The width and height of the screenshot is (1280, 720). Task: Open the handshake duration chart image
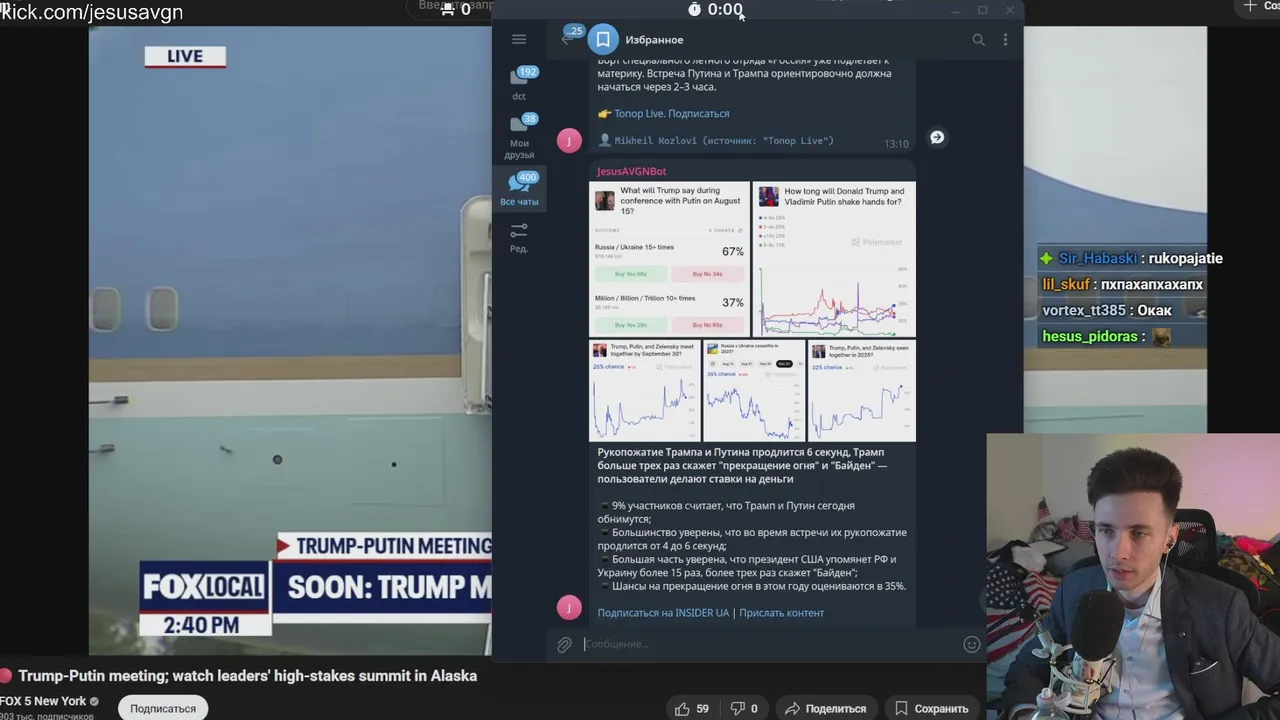(834, 259)
